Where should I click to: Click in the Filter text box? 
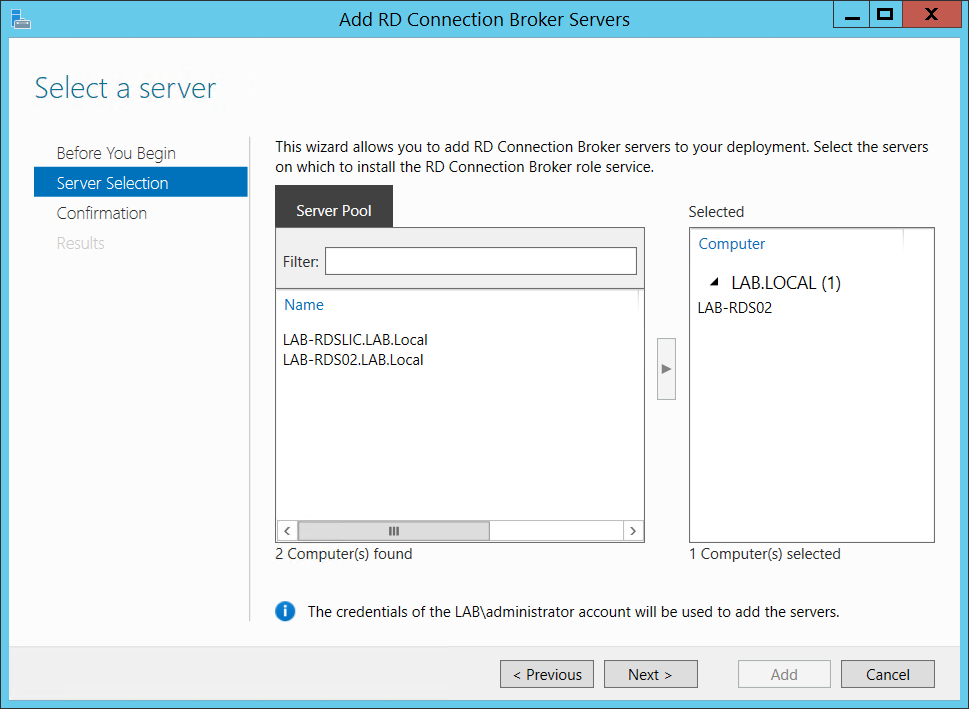click(x=480, y=261)
